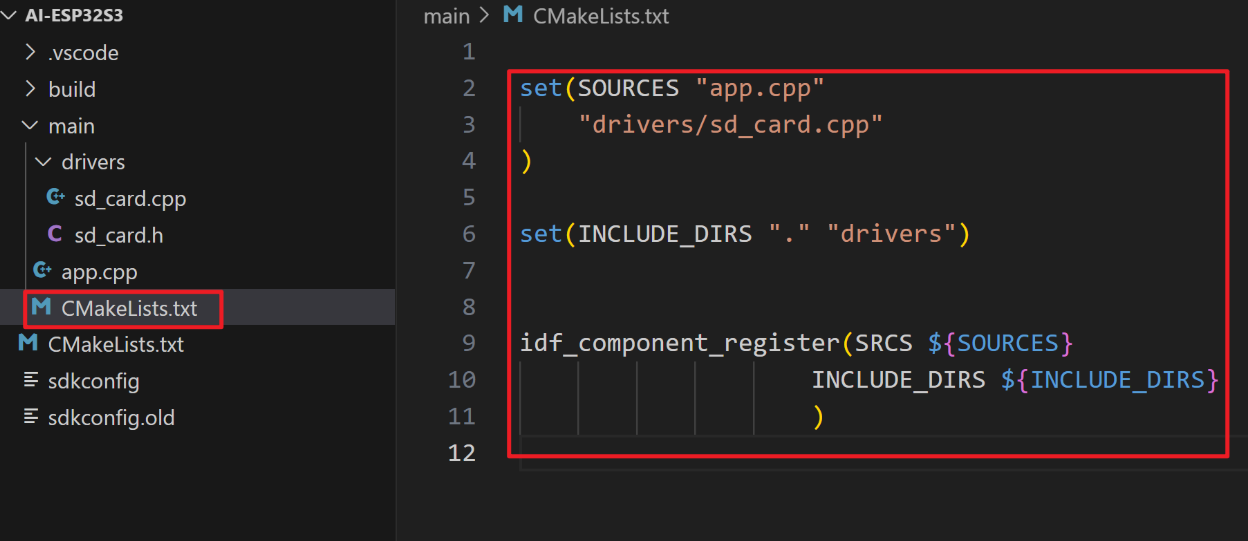Open the .vscode folder
This screenshot has width=1248, height=541.
click(83, 53)
